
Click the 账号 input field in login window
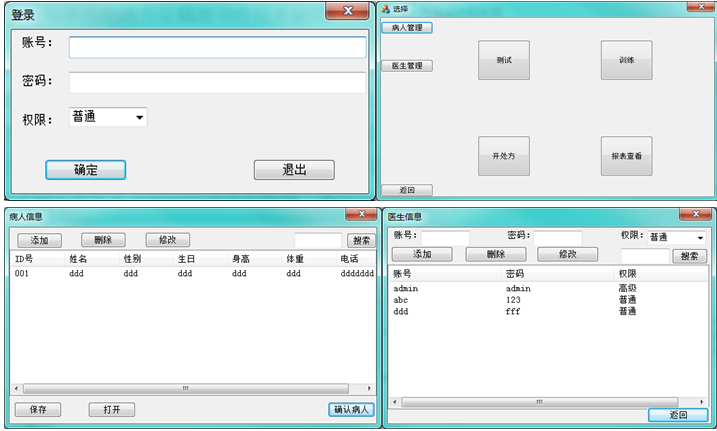tap(217, 48)
